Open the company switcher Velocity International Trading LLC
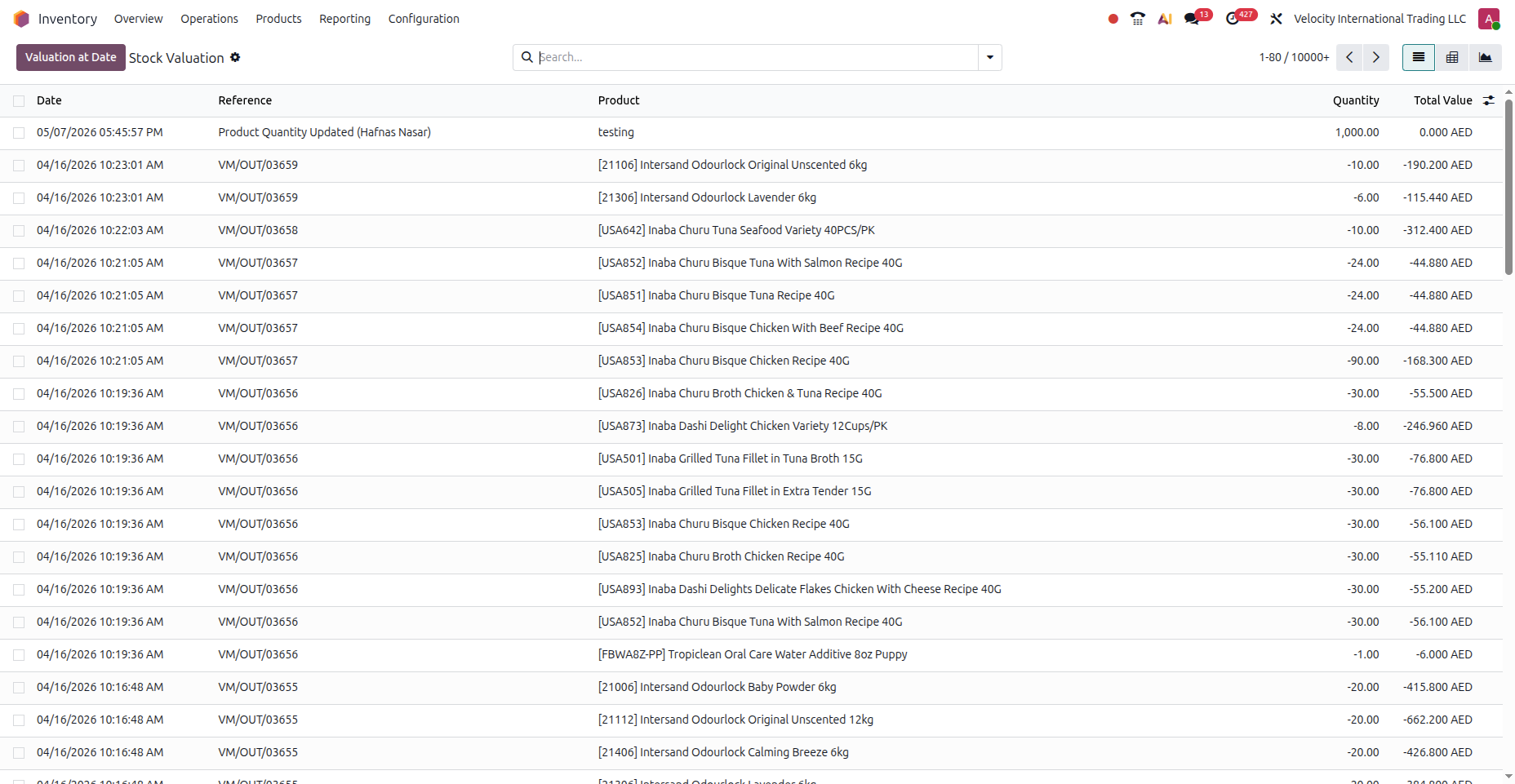Viewport: 1515px width, 784px height. tap(1379, 19)
